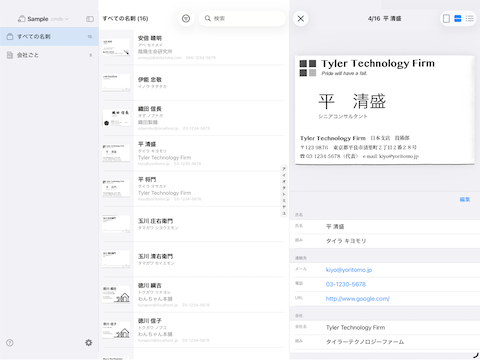Click the Tyler Technology Firm card image
Viewport: 480px width, 360px height.
coord(385,110)
